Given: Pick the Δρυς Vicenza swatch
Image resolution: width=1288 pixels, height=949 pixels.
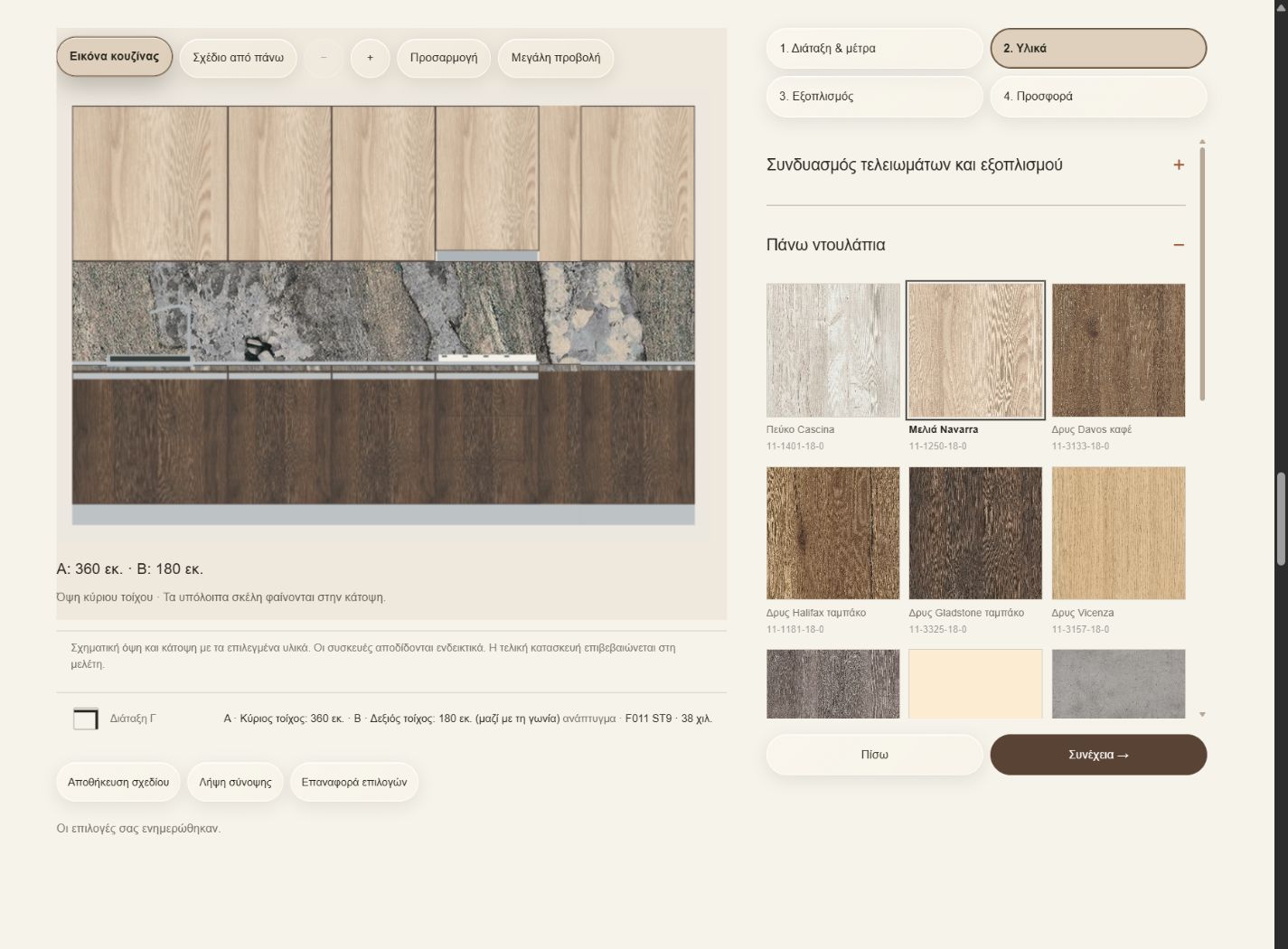Looking at the screenshot, I should [1118, 533].
